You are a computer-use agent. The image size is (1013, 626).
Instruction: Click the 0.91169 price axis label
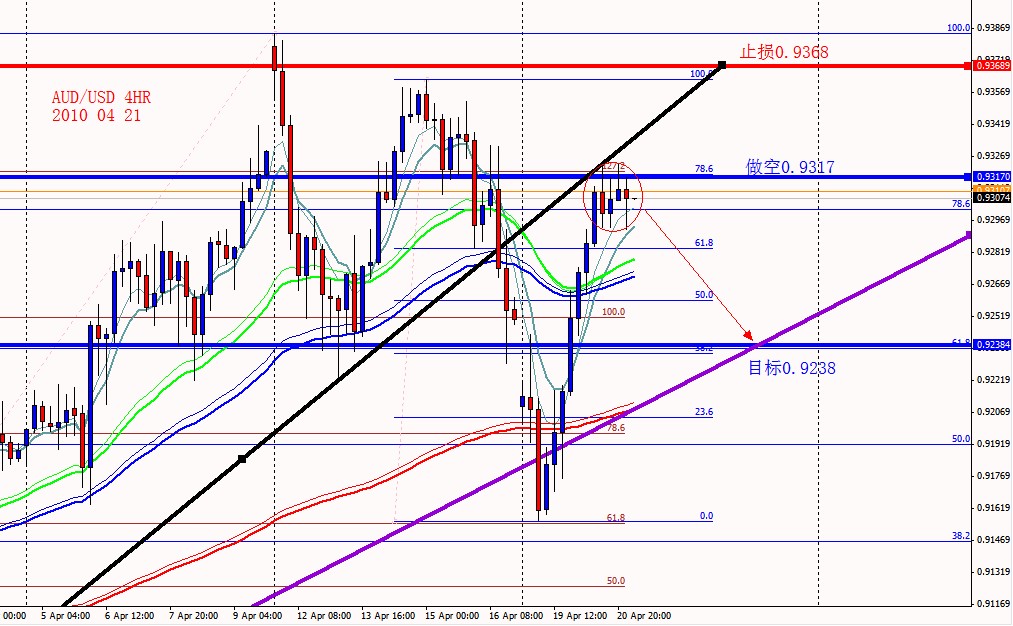coord(993,604)
